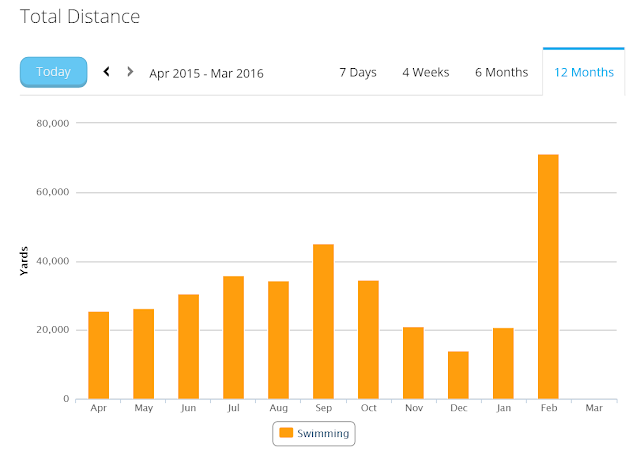The width and height of the screenshot is (640, 455).
Task: Click the February bar in chart
Action: [x=548, y=277]
